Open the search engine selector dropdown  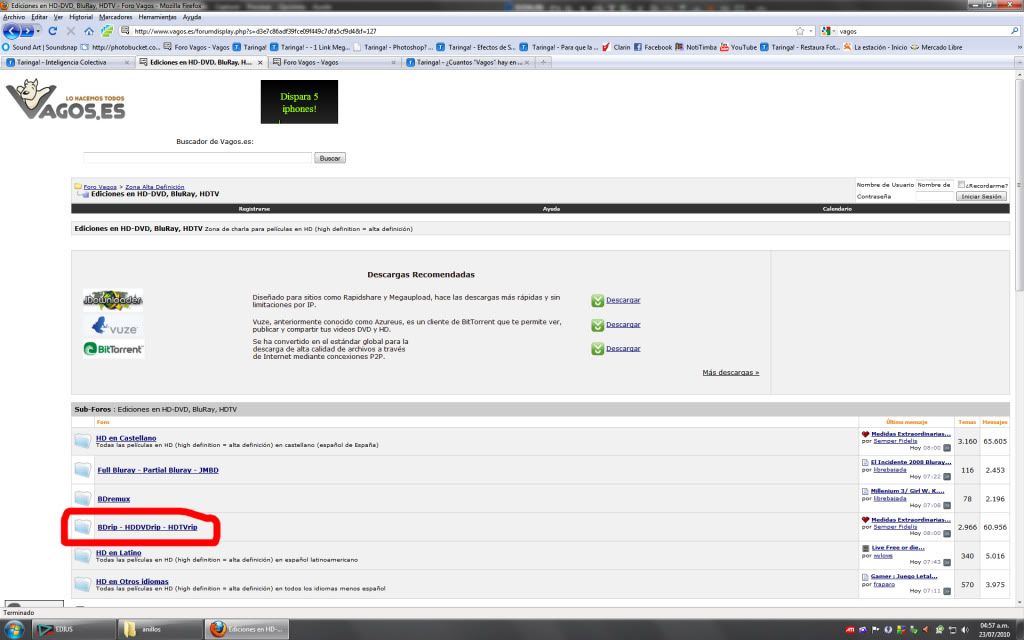(828, 31)
